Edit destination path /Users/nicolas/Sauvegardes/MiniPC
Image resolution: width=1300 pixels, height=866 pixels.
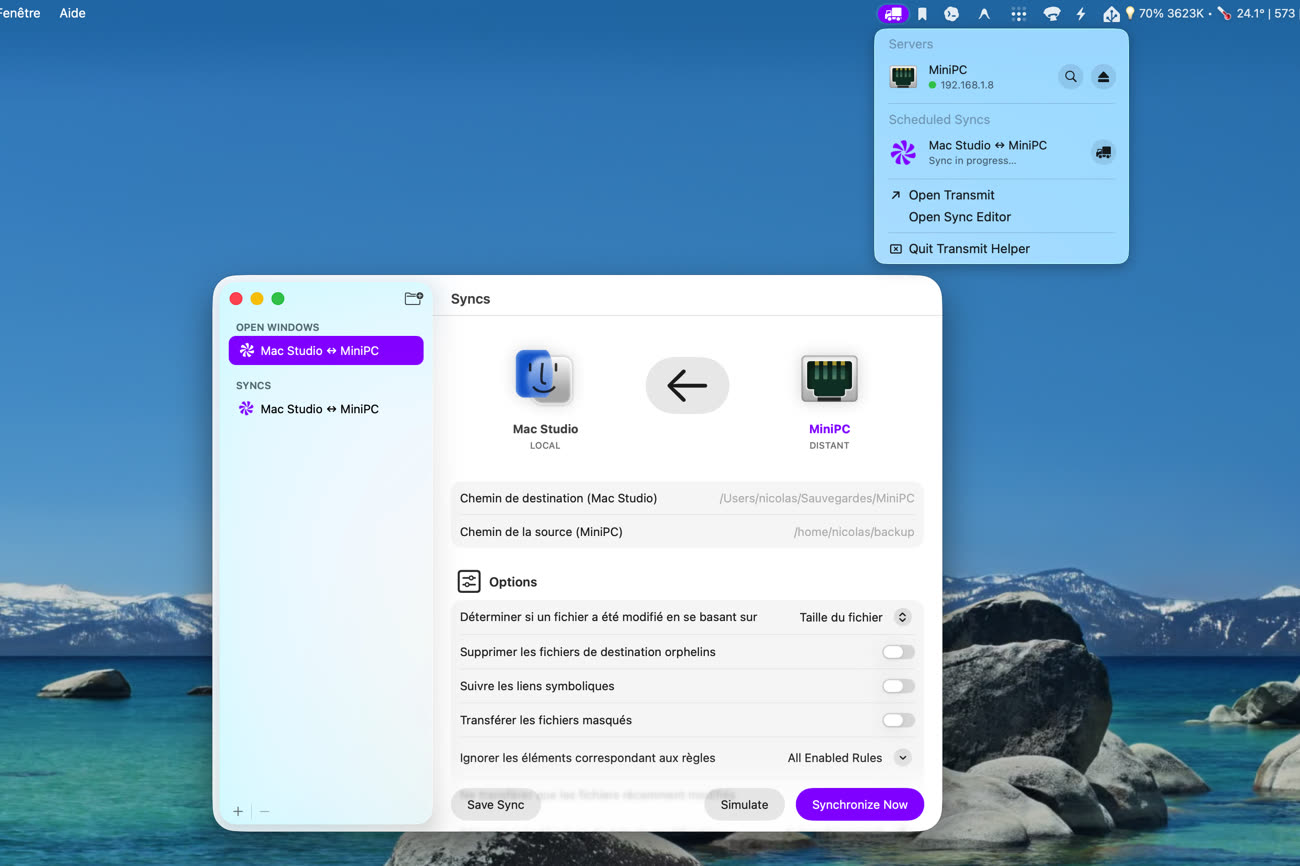coord(817,498)
